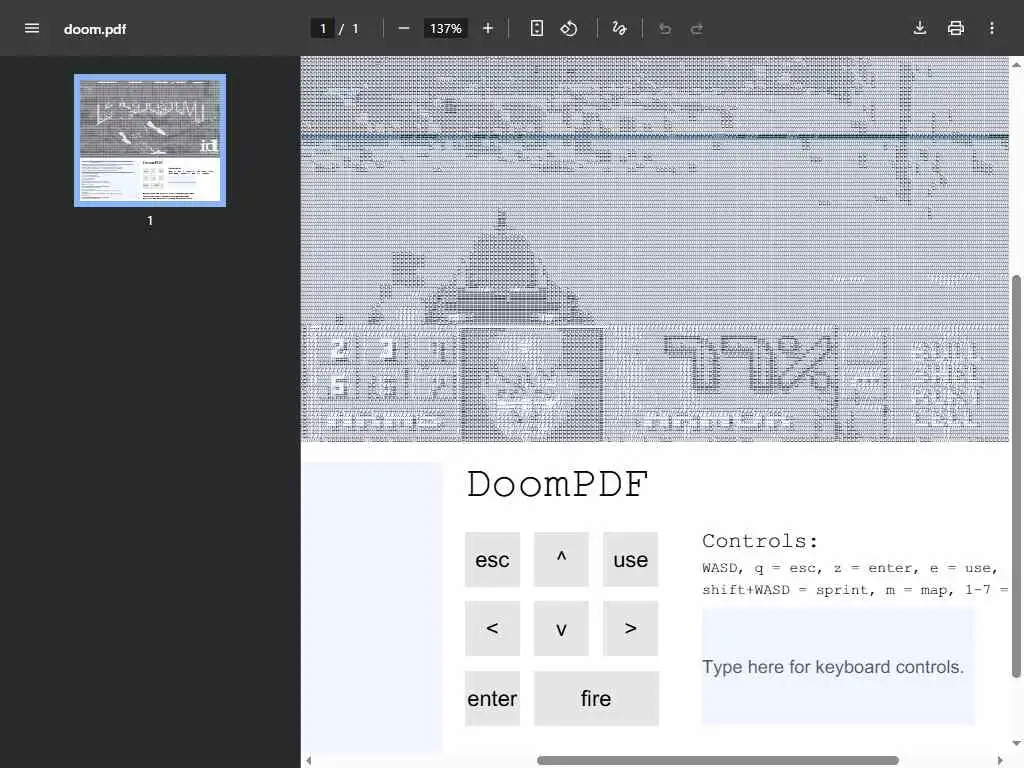Select the page 1 thumbnail

[150, 140]
